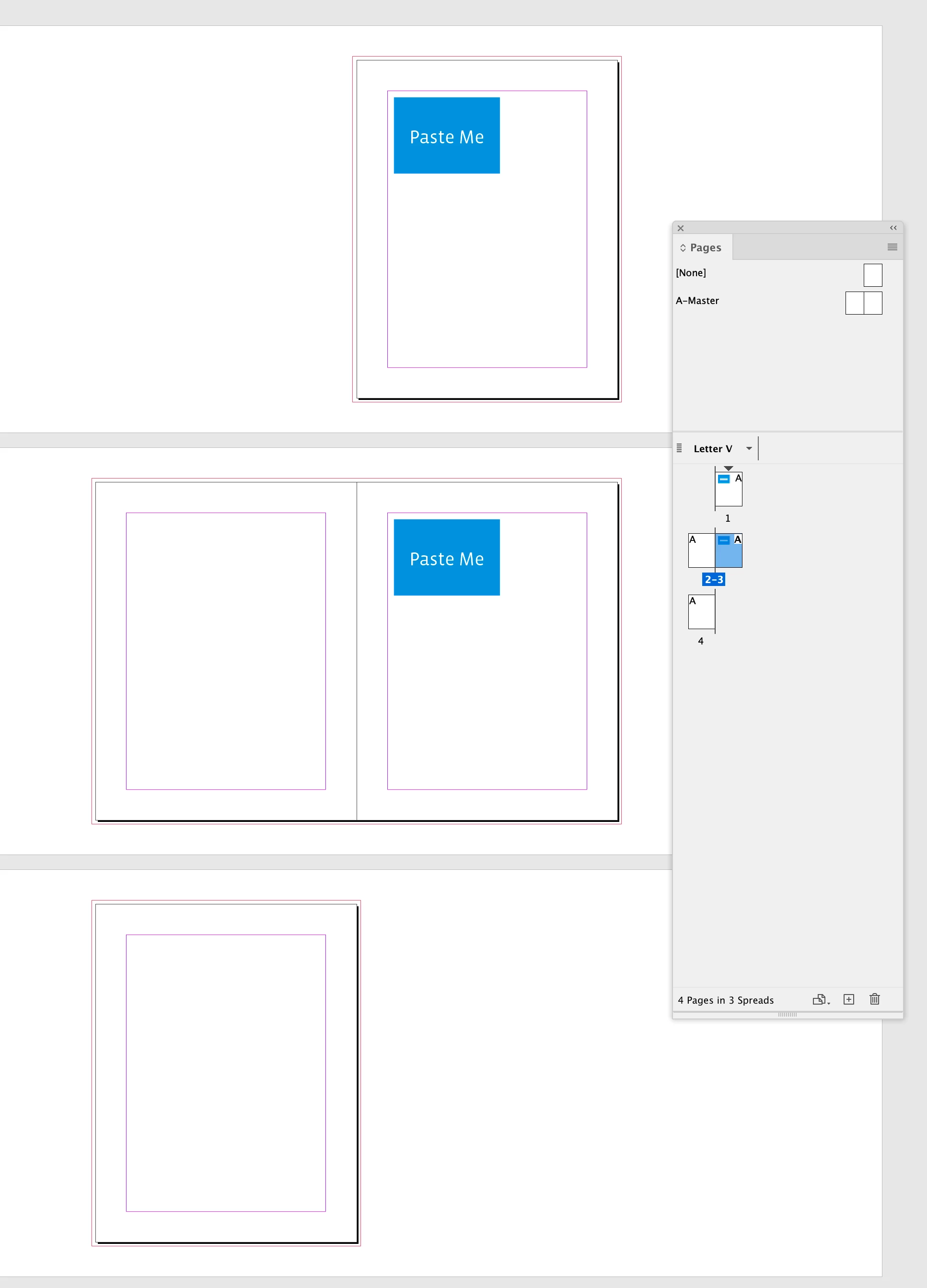This screenshot has height=1288, width=927.
Task: Cycle Pages panel view with tab arrows
Action: tap(683, 248)
